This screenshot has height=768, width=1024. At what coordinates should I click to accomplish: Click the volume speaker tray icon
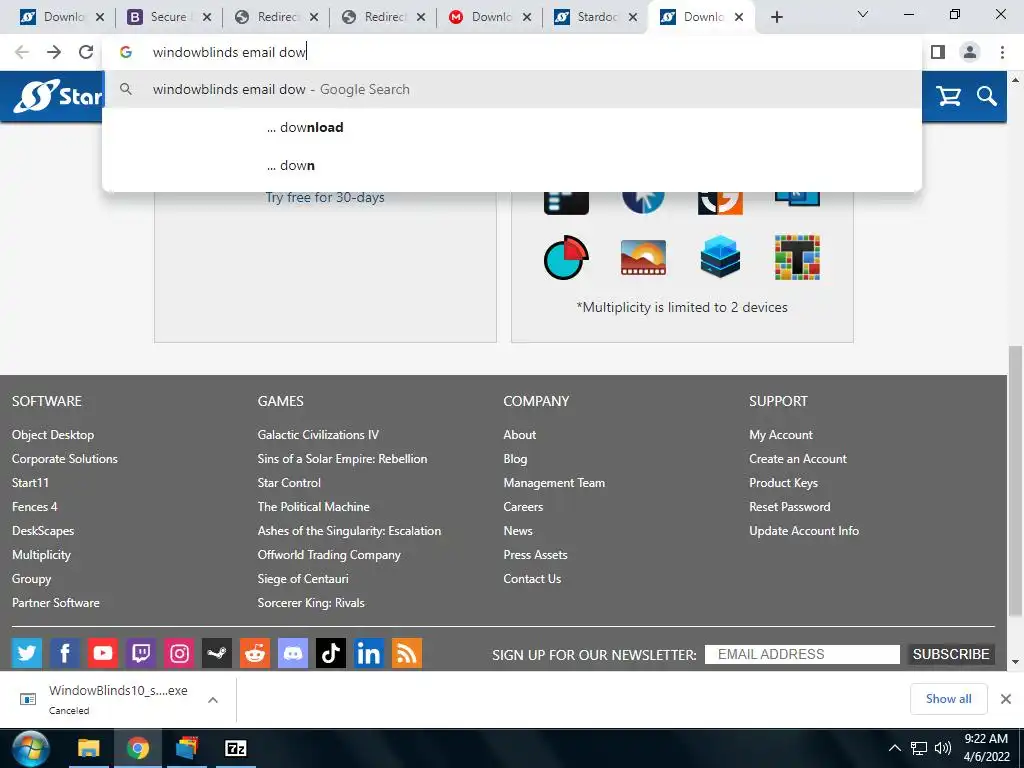[942, 748]
